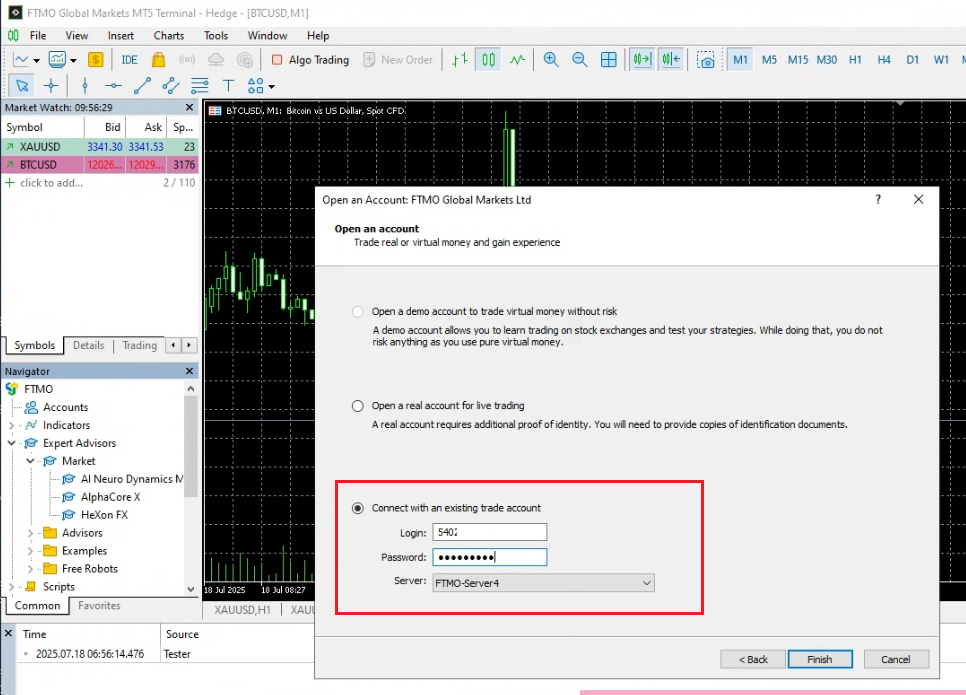Select M15 timeframe
Image resolution: width=966 pixels, height=695 pixels.
pyautogui.click(x=798, y=60)
